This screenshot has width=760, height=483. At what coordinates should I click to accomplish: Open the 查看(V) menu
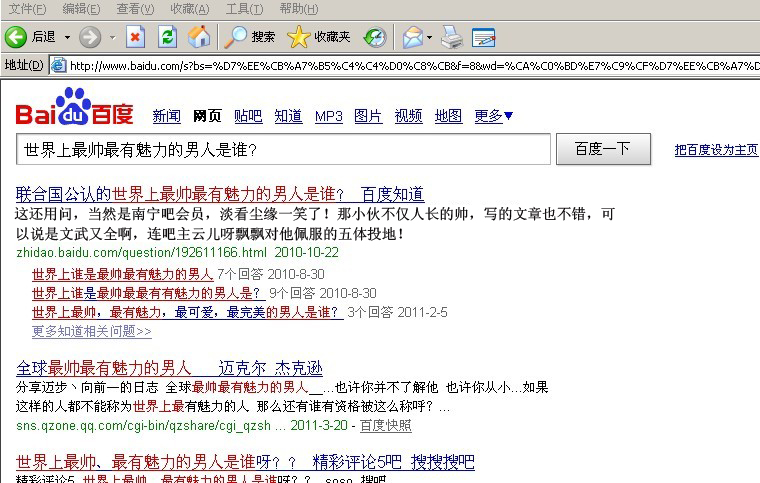point(135,9)
